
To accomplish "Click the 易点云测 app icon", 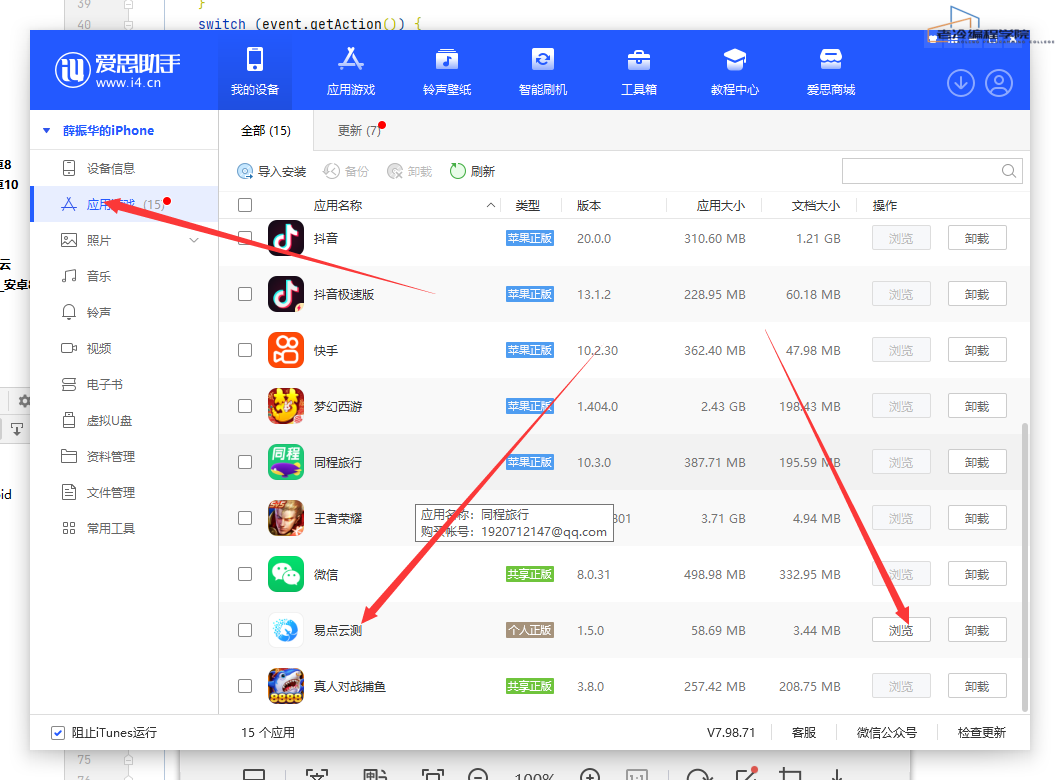I will [286, 631].
